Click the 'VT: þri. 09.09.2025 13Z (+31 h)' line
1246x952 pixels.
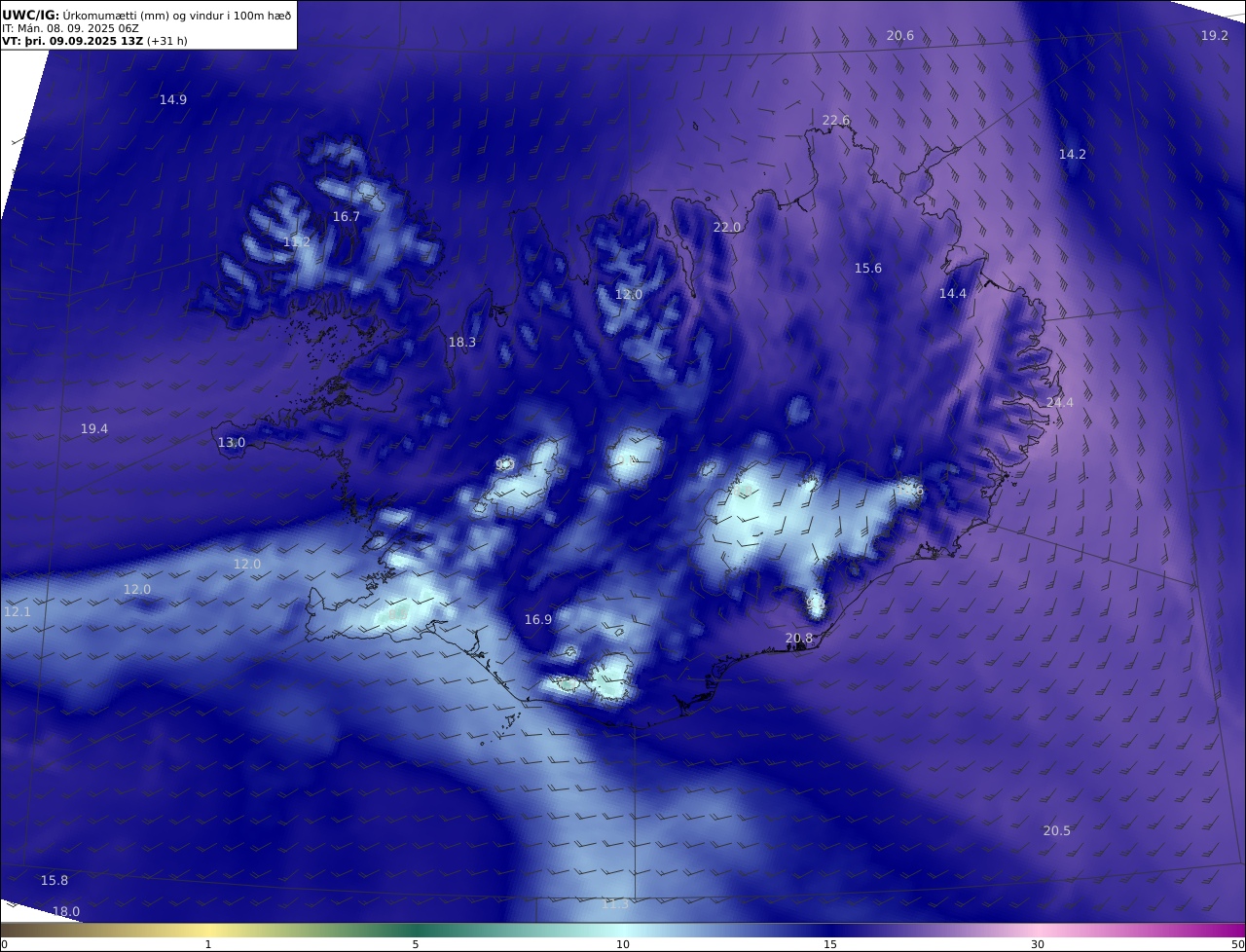point(94,42)
